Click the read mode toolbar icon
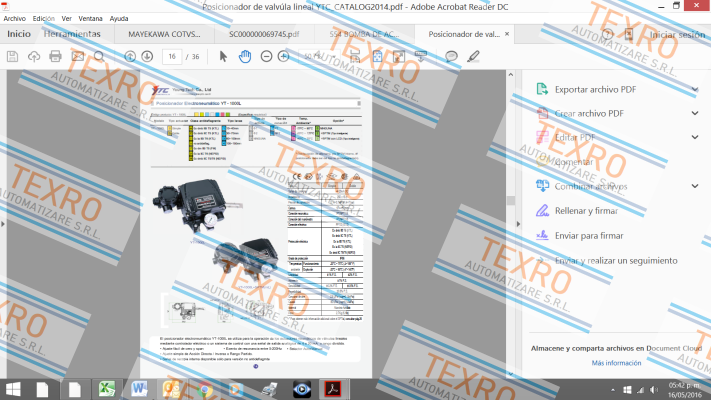 (x=421, y=56)
